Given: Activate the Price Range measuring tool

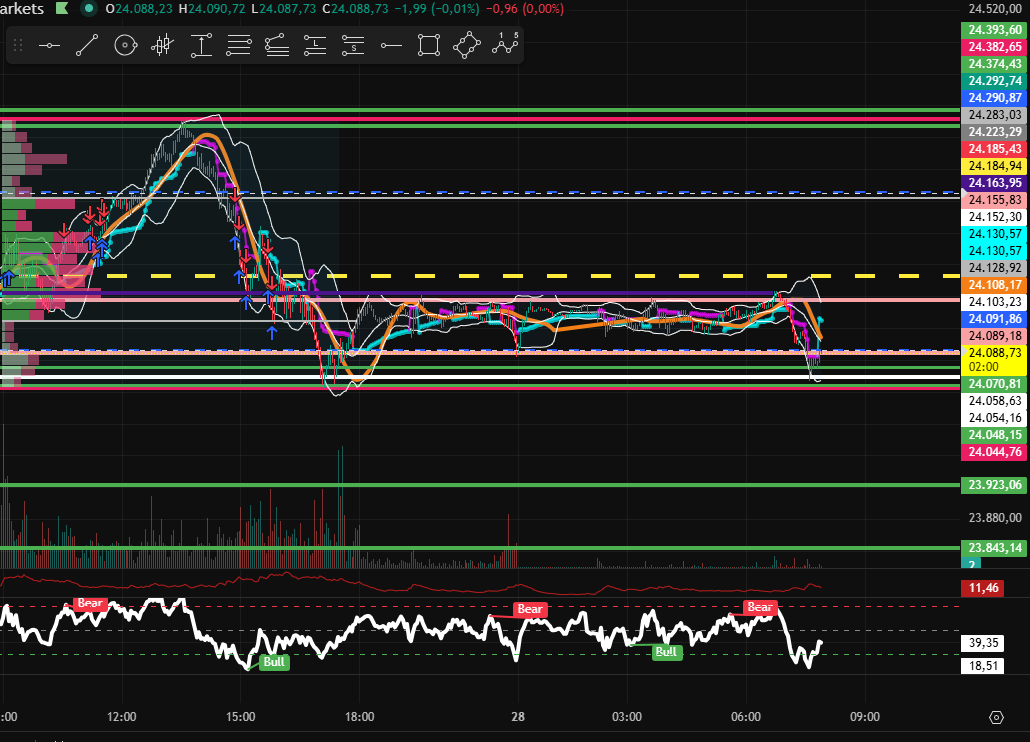Looking at the screenshot, I should [x=201, y=45].
